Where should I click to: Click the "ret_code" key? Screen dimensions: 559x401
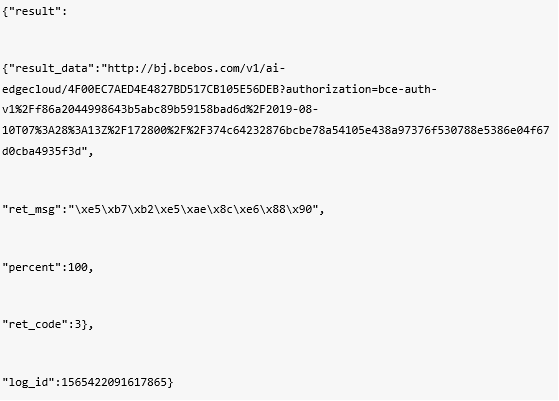click(x=35, y=324)
